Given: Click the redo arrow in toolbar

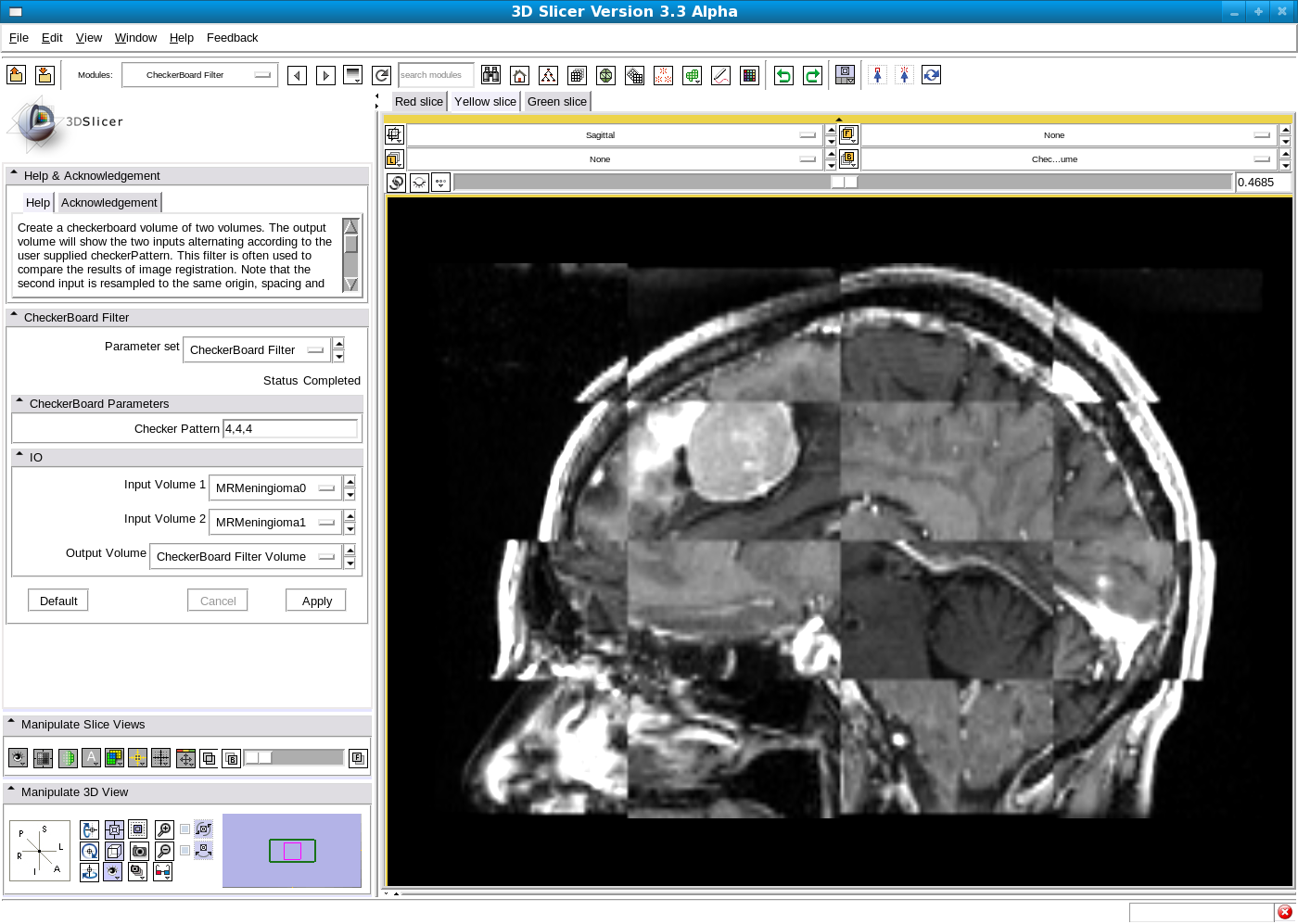Looking at the screenshot, I should [813, 76].
